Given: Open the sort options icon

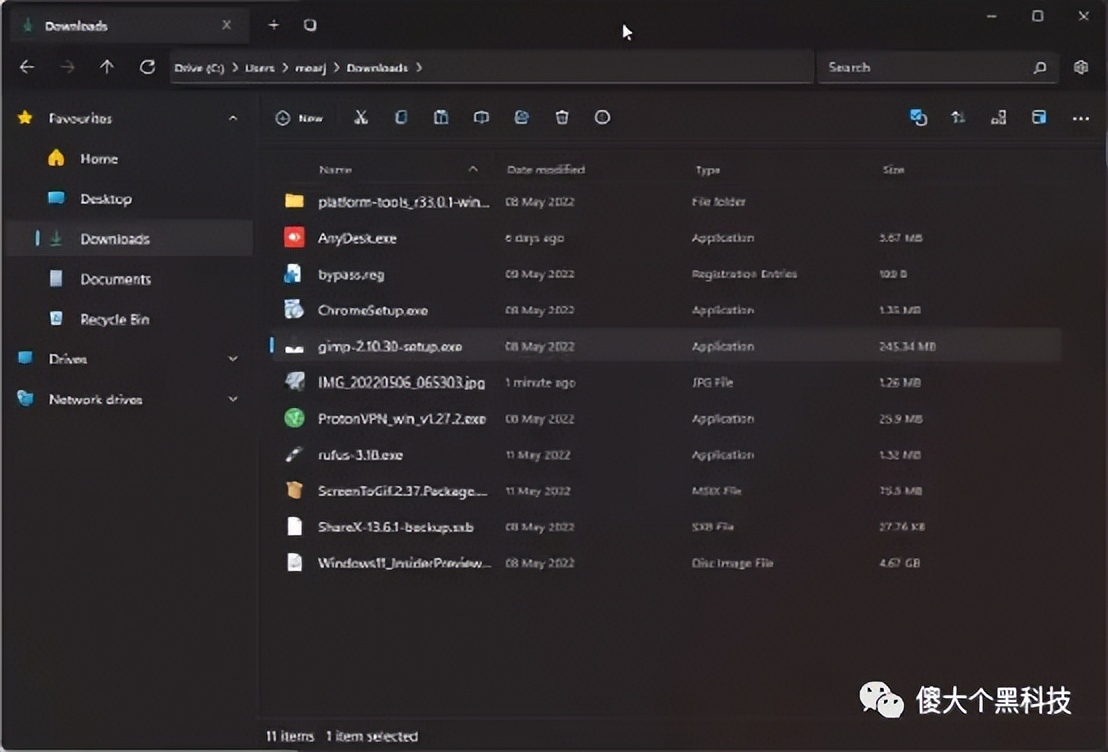Looking at the screenshot, I should pos(958,118).
